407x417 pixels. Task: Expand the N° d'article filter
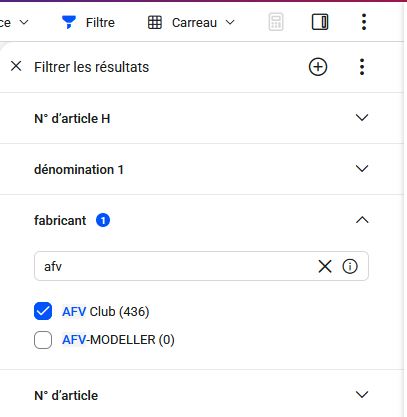point(362,395)
